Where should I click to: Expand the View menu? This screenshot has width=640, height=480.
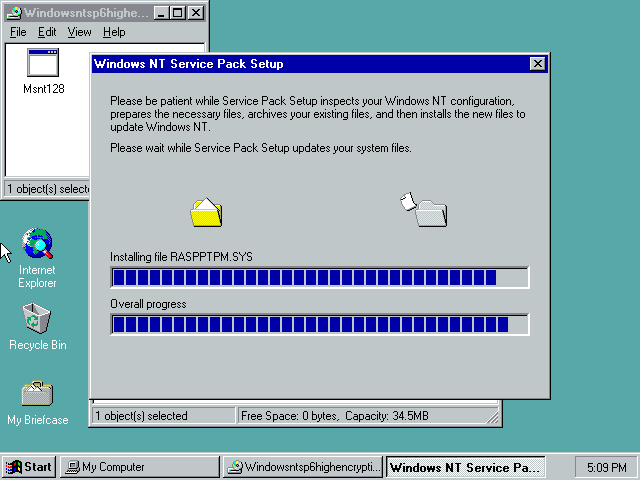[x=79, y=32]
